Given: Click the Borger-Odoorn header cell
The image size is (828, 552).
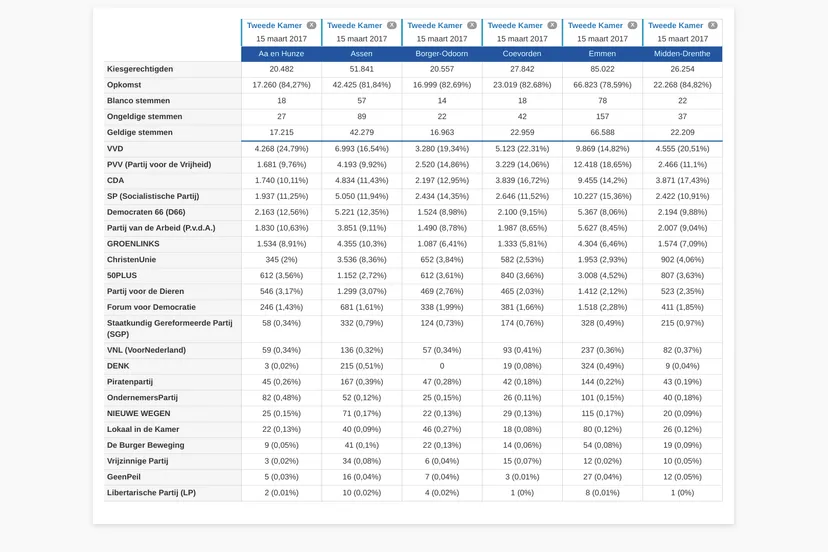Looking at the screenshot, I should [x=441, y=54].
